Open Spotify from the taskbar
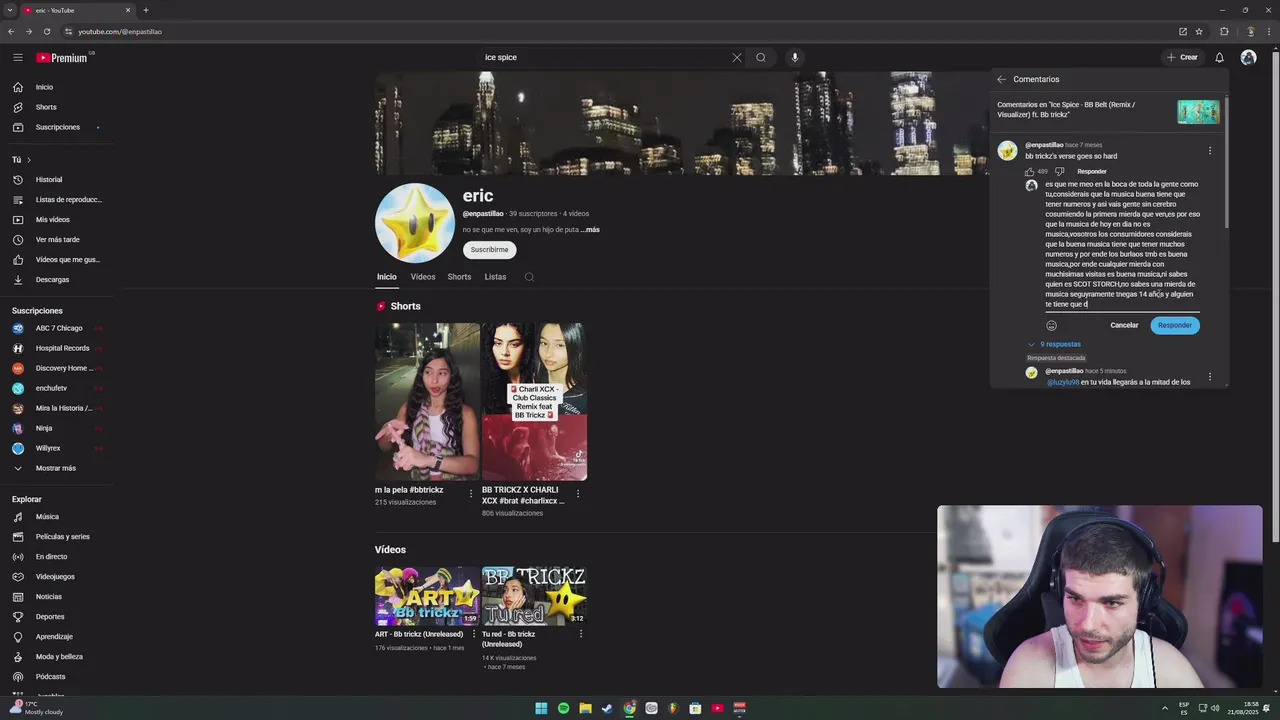This screenshot has height=720, width=1280. pos(563,708)
